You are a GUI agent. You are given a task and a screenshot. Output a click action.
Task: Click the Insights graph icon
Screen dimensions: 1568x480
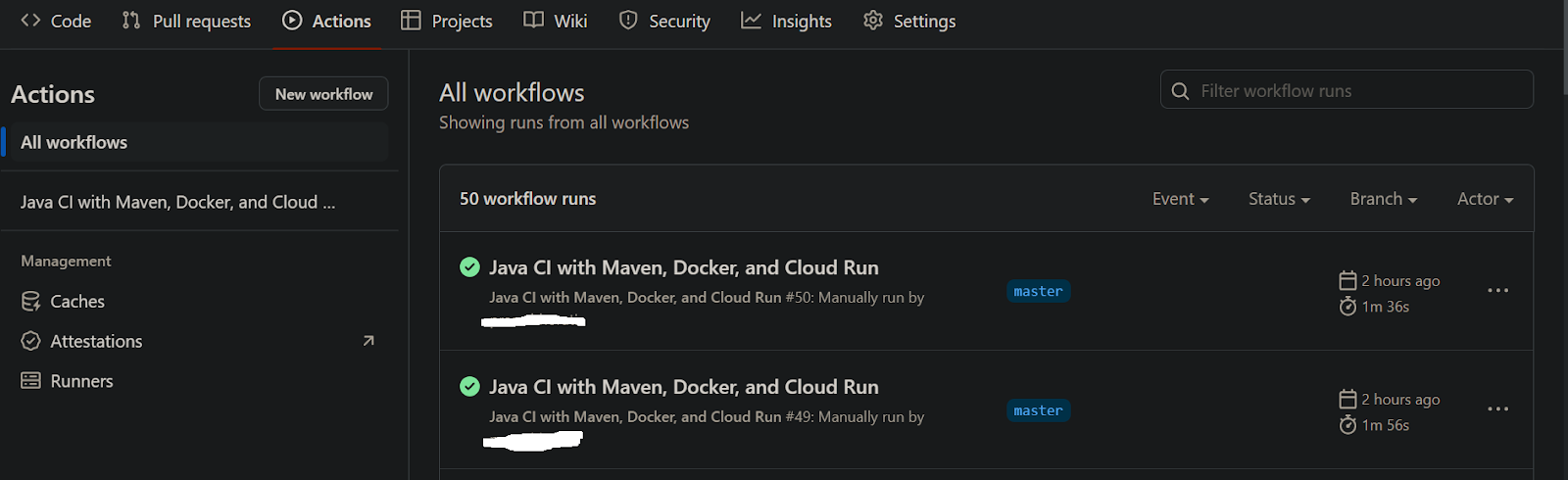pos(751,20)
